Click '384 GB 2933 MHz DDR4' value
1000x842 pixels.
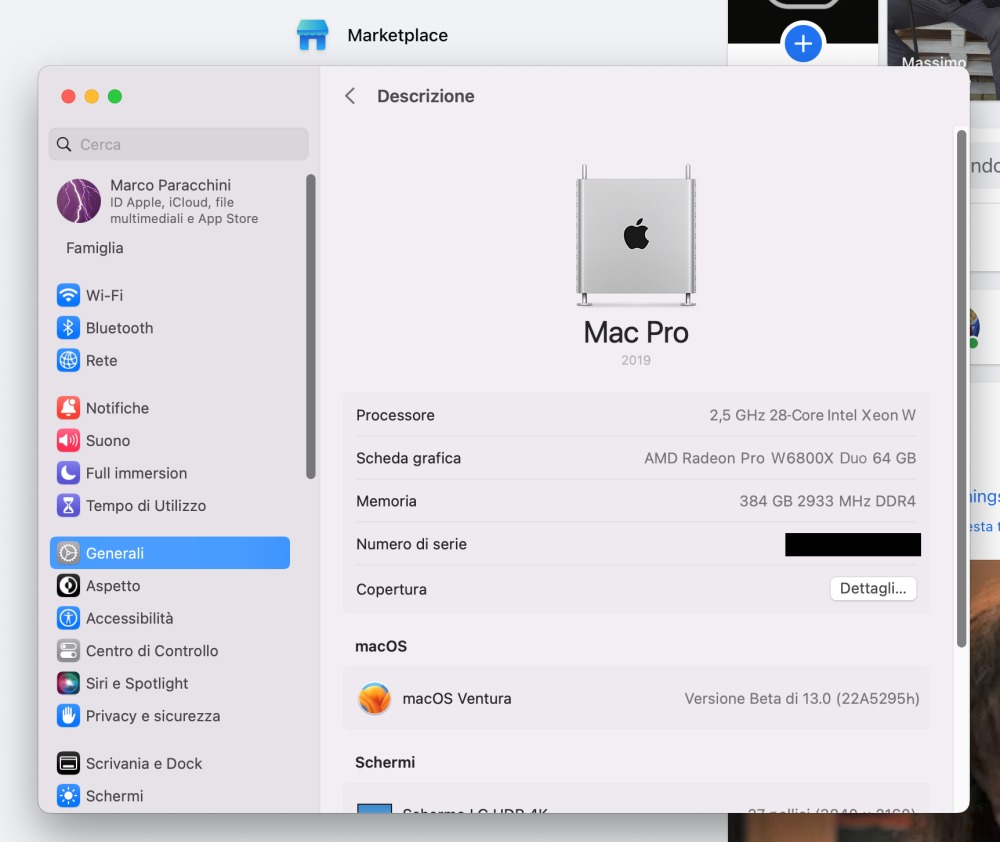click(x=827, y=501)
